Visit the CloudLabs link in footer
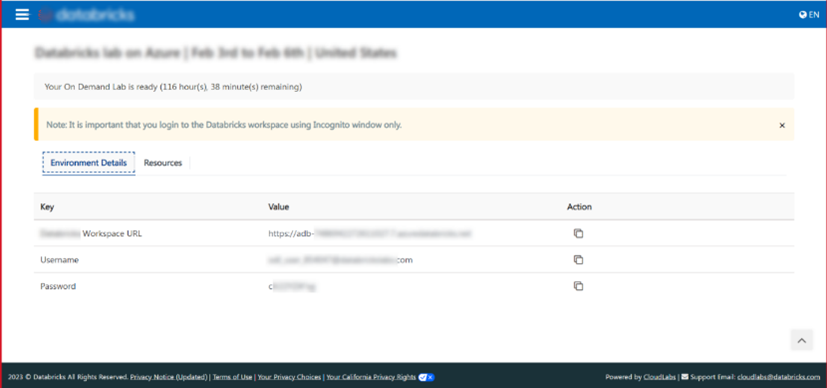The image size is (827, 388). tap(659, 377)
